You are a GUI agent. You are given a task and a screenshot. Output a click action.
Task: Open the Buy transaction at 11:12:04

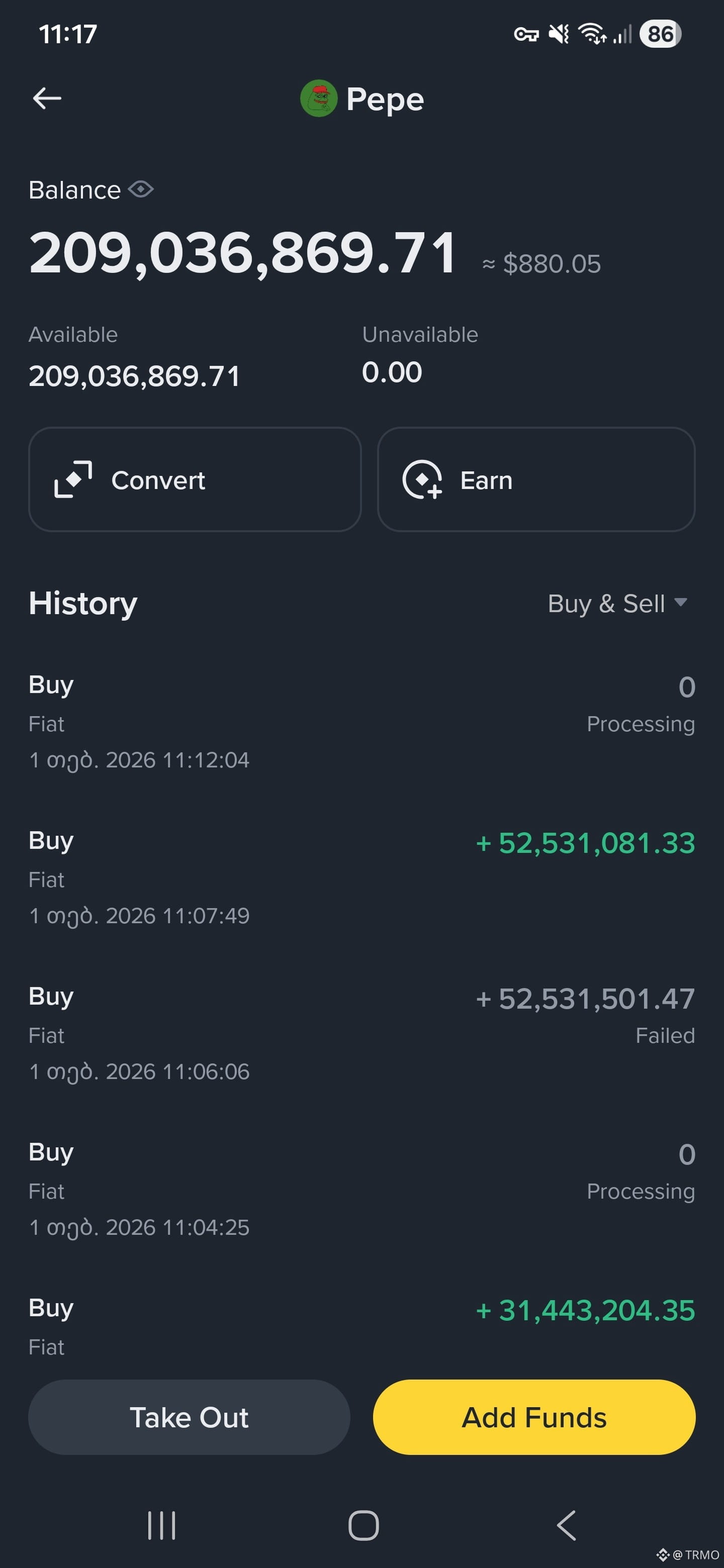point(361,722)
